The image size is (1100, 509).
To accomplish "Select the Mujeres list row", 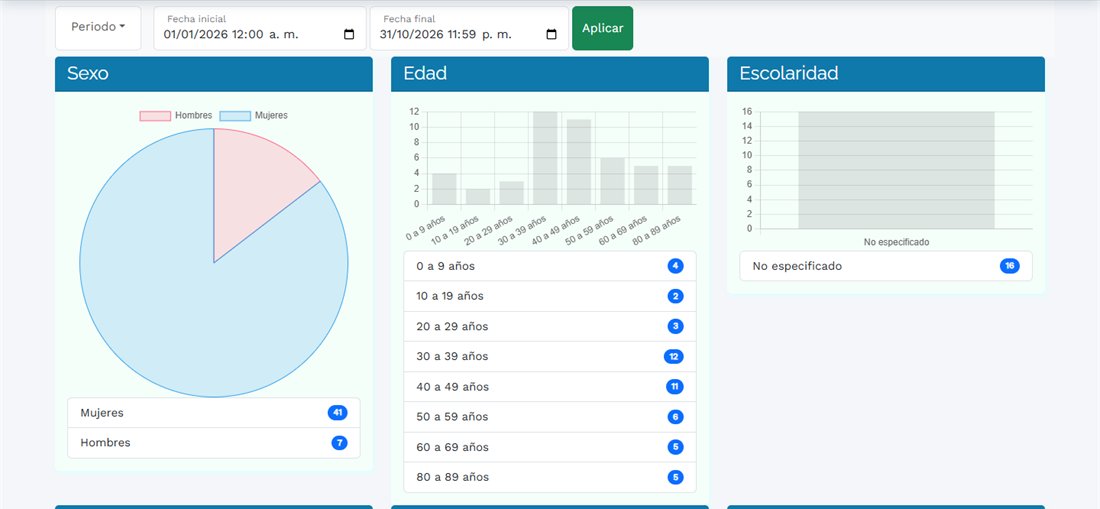I will tap(214, 413).
